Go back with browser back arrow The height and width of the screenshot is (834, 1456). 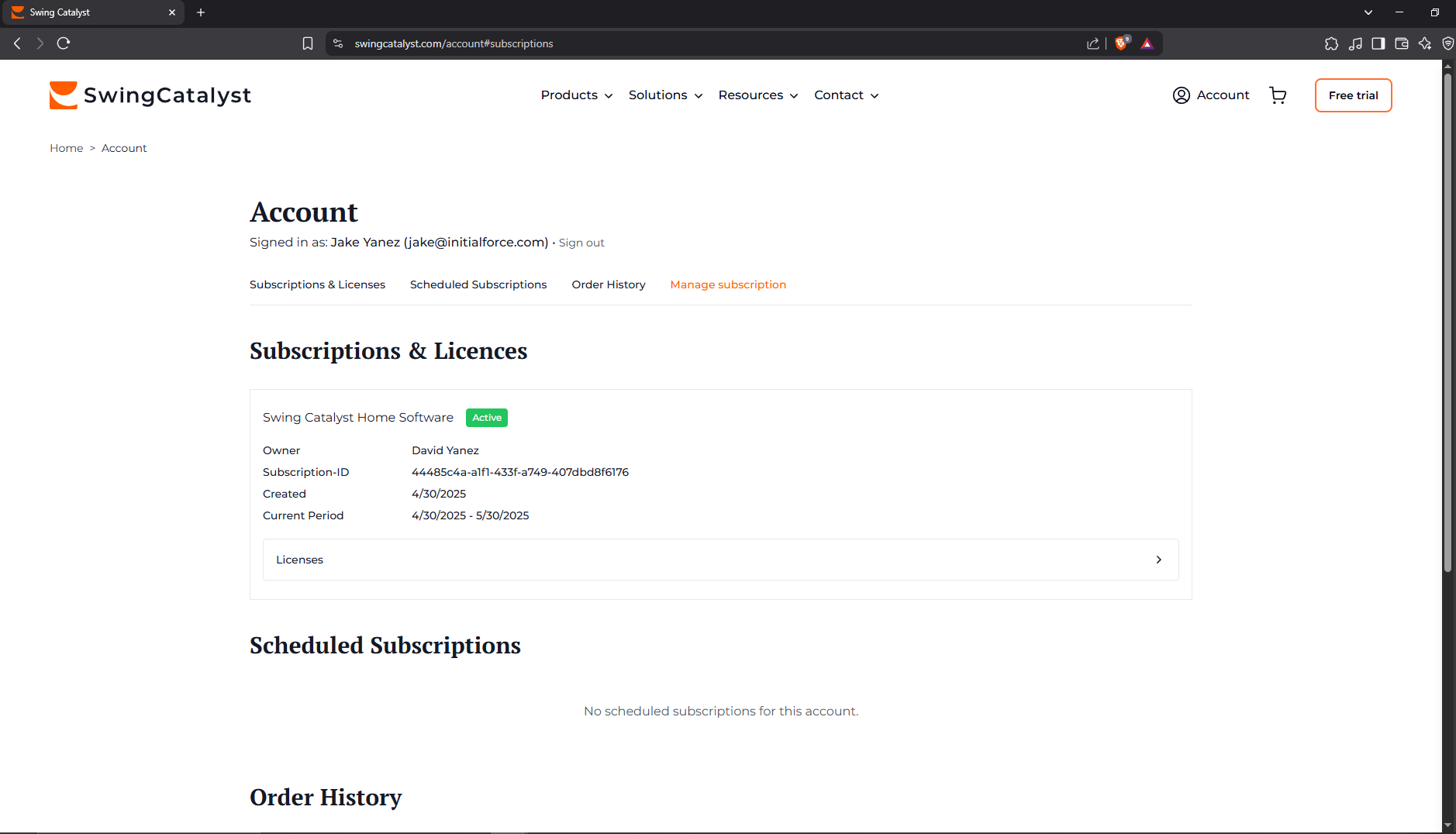pos(17,43)
